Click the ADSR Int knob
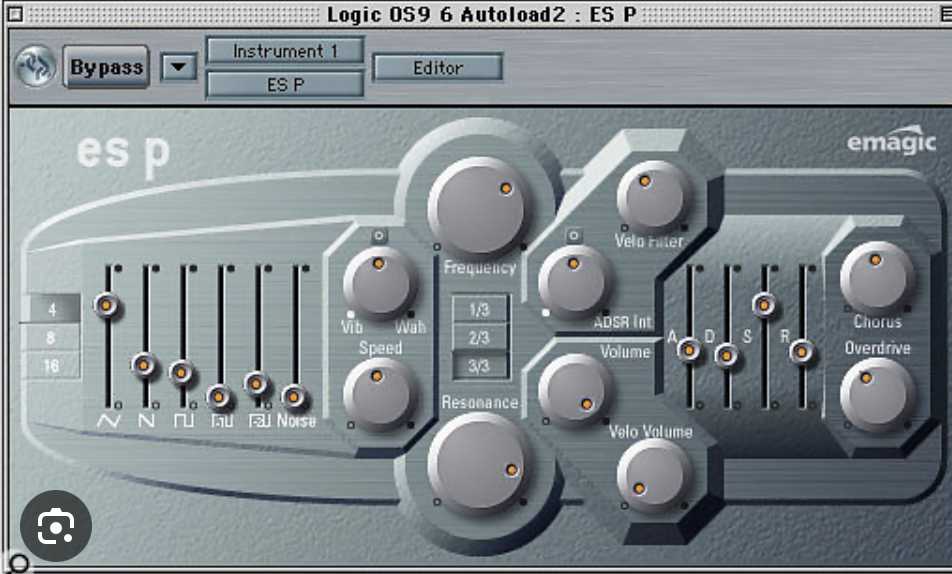This screenshot has width=952, height=574. [x=575, y=282]
